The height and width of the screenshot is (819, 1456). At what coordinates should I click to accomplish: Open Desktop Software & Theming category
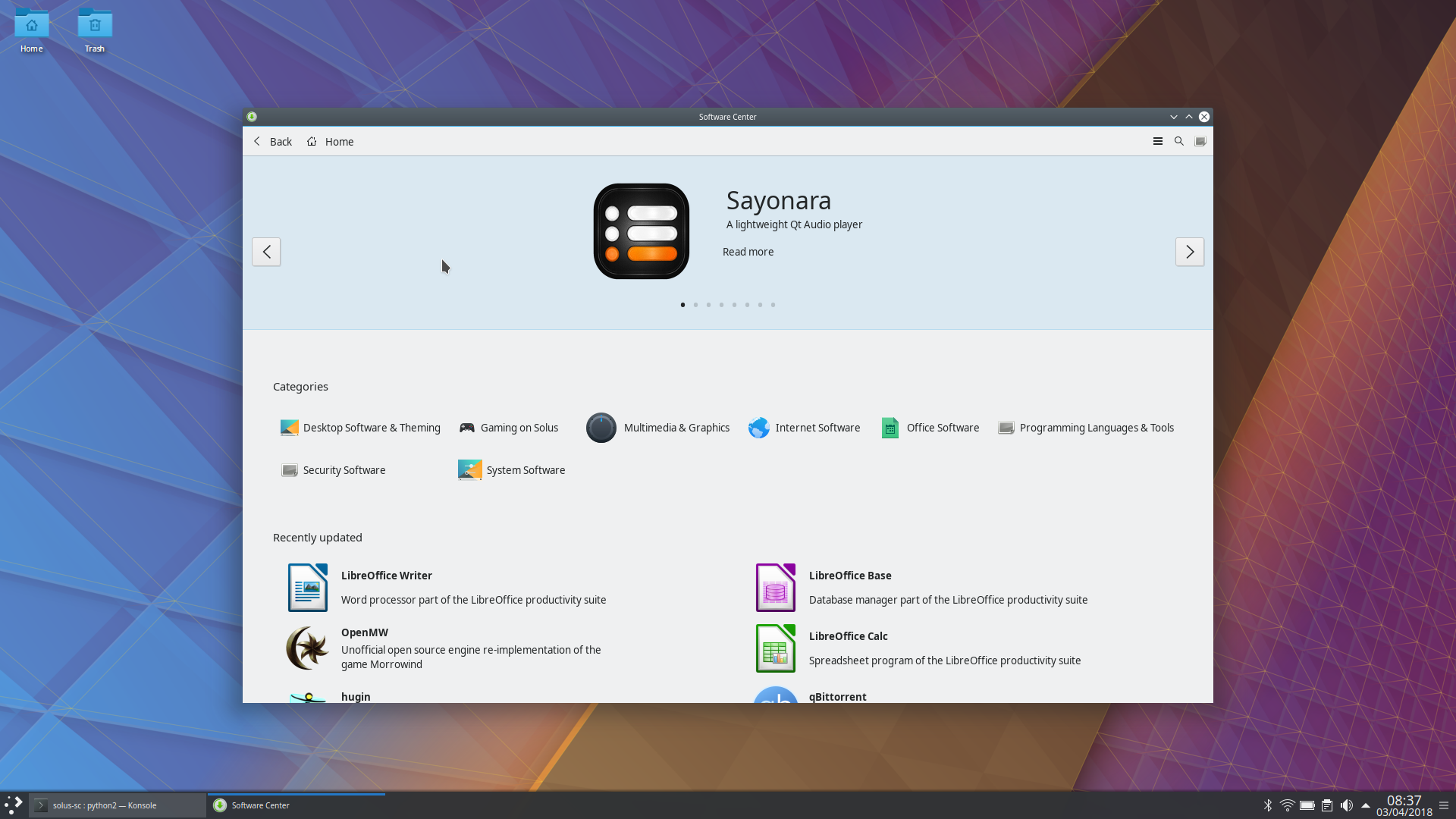pos(360,428)
